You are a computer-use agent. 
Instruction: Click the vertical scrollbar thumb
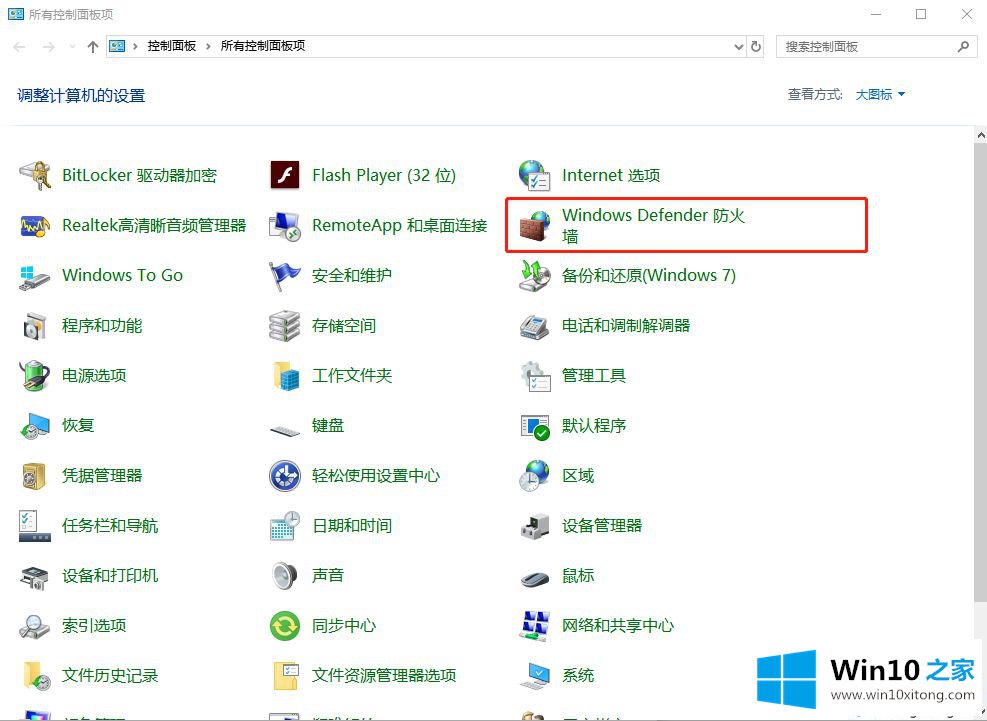click(x=981, y=372)
